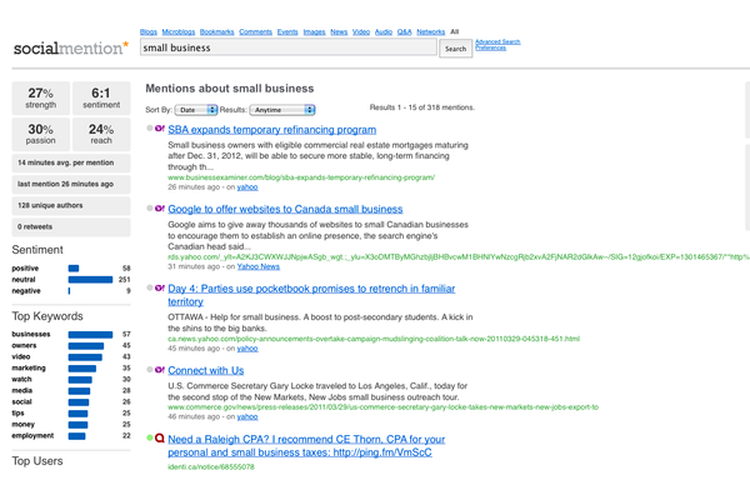Switch to the Networks search tab
The height and width of the screenshot is (500, 750).
pos(430,32)
